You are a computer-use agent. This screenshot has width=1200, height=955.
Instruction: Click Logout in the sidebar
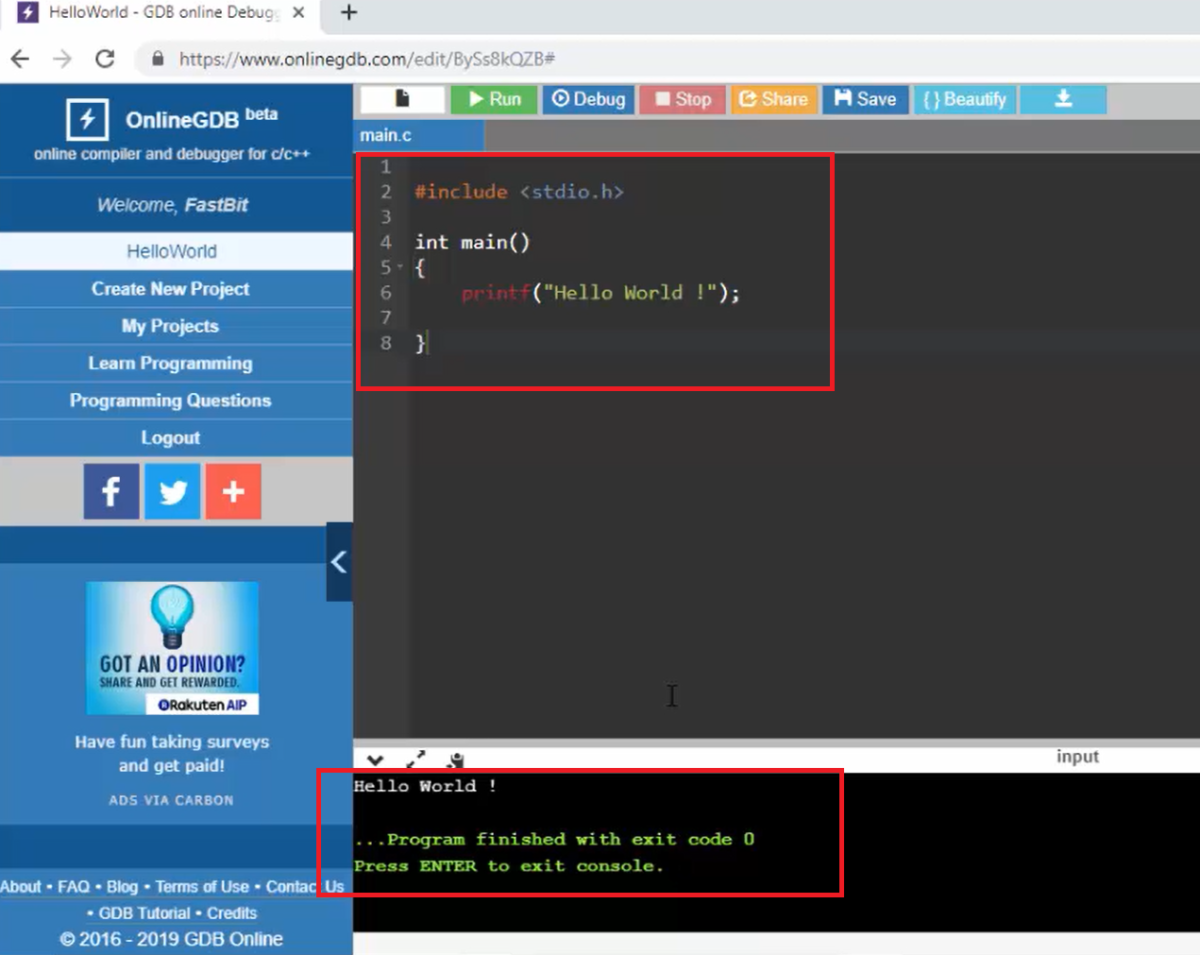pos(171,437)
